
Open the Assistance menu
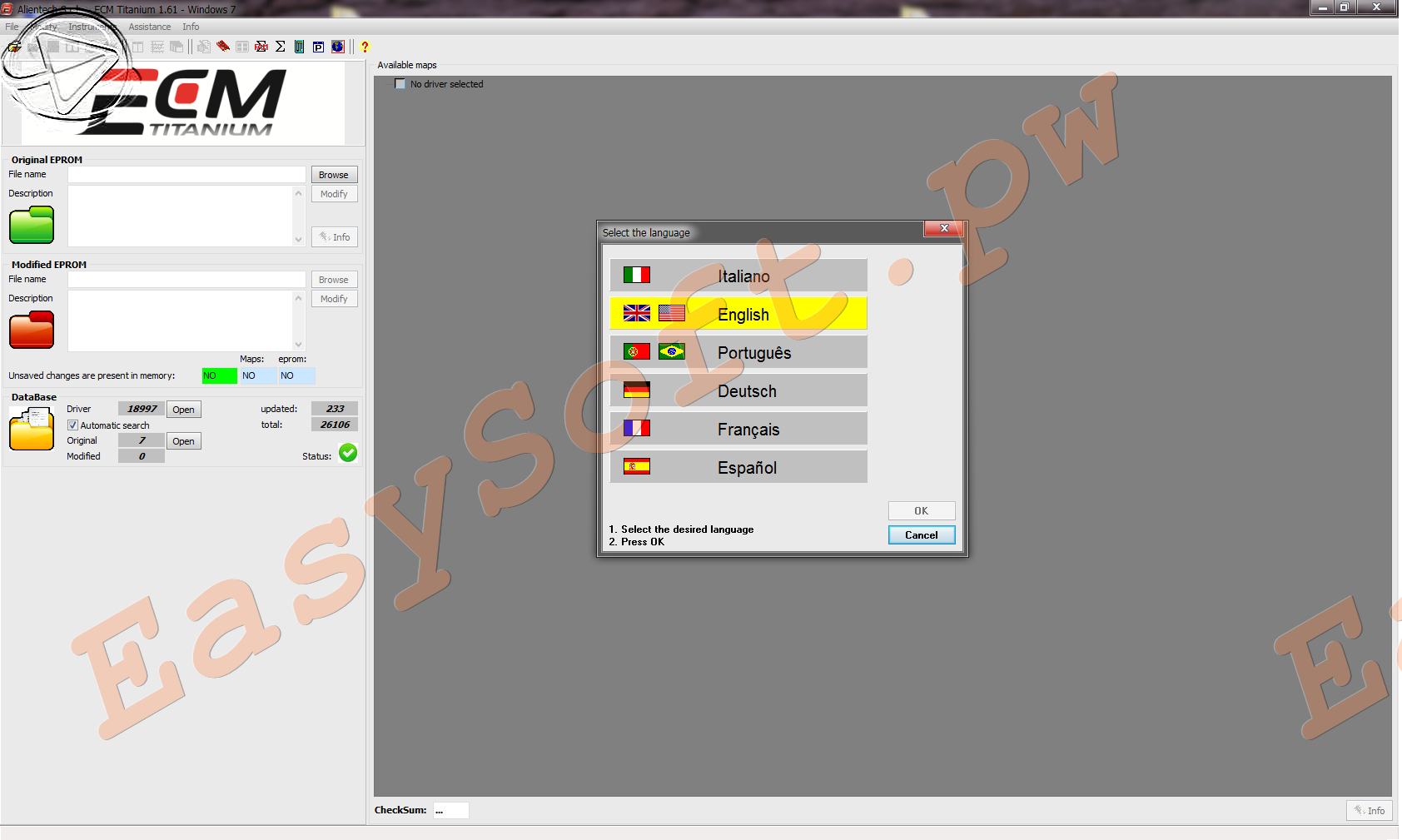click(x=150, y=27)
